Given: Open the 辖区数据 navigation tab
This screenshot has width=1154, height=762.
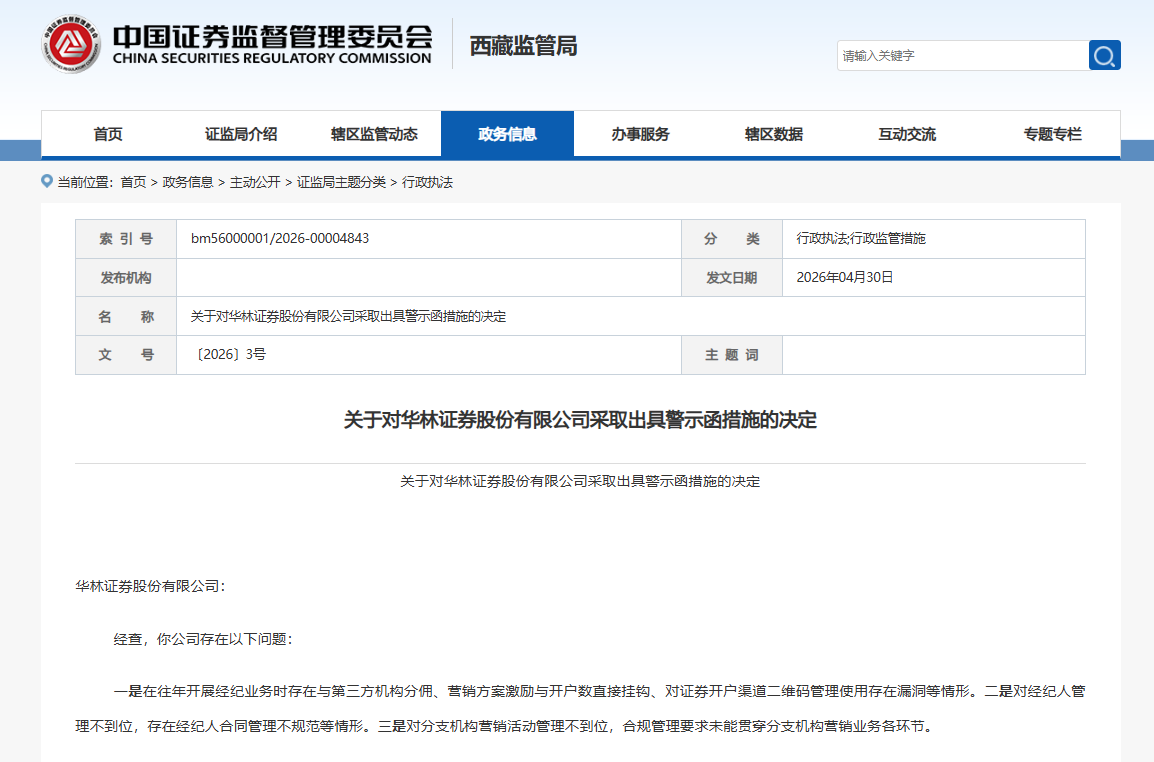Looking at the screenshot, I should click(774, 134).
